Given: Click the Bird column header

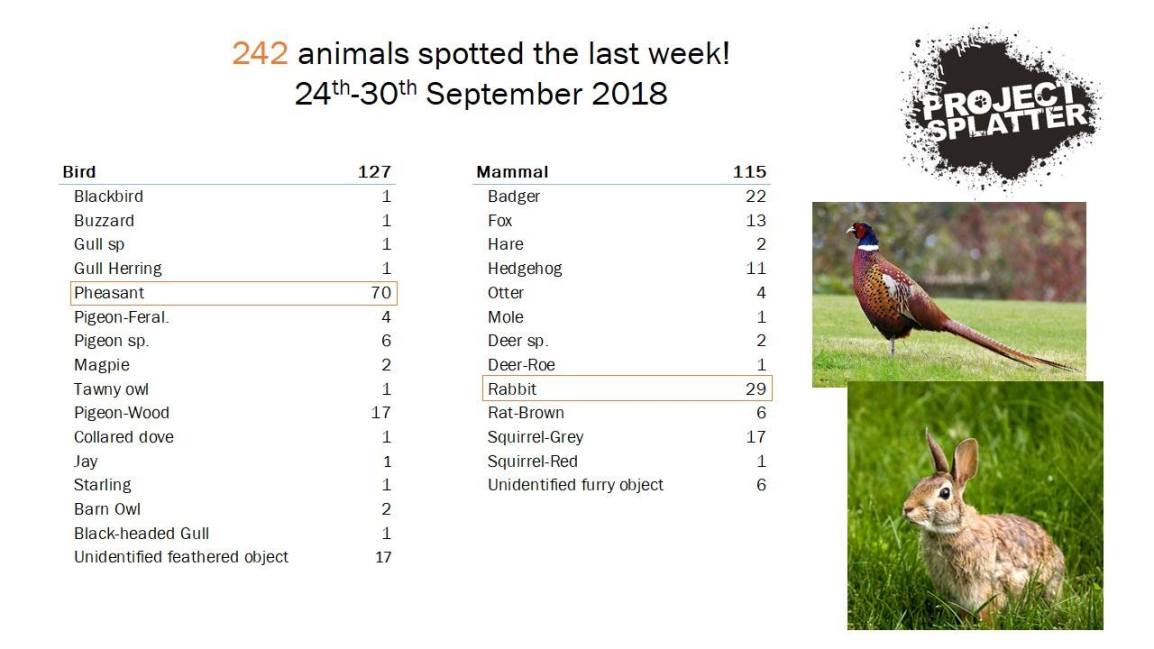Looking at the screenshot, I should pyautogui.click(x=79, y=172).
